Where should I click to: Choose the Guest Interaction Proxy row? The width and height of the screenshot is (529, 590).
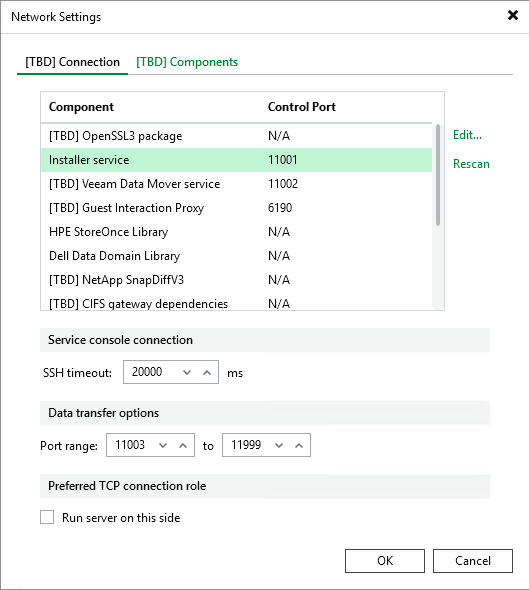click(236, 208)
